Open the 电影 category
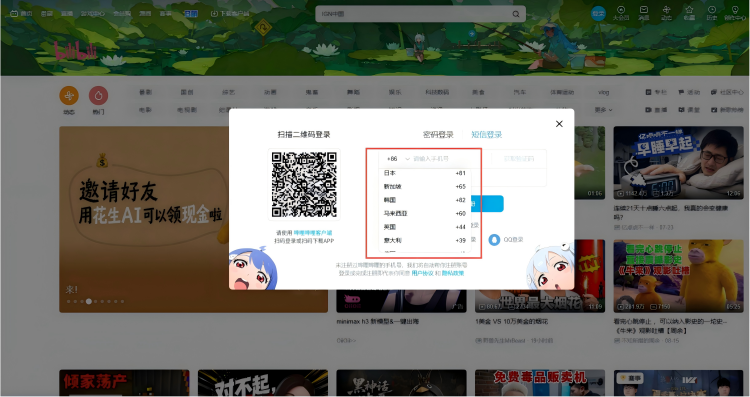The image size is (750, 397). (x=145, y=110)
